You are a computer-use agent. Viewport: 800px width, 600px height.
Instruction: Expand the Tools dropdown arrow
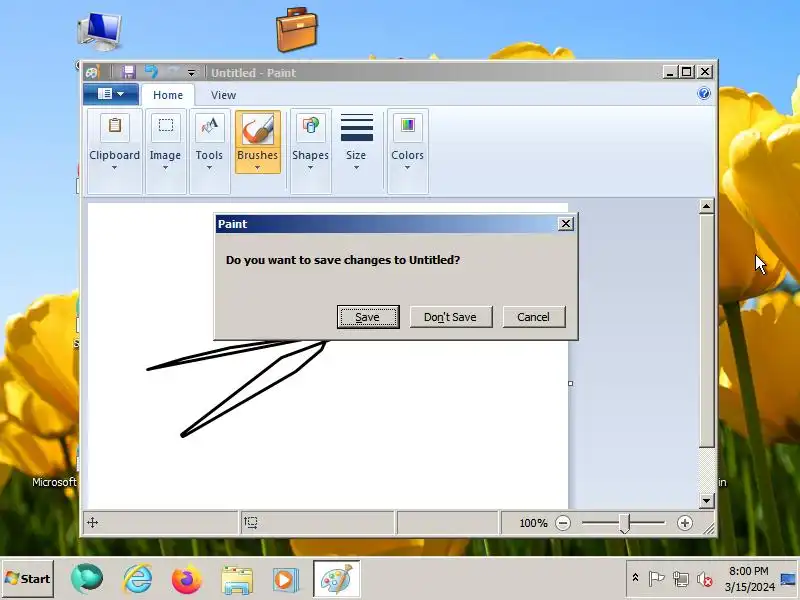(x=209, y=167)
